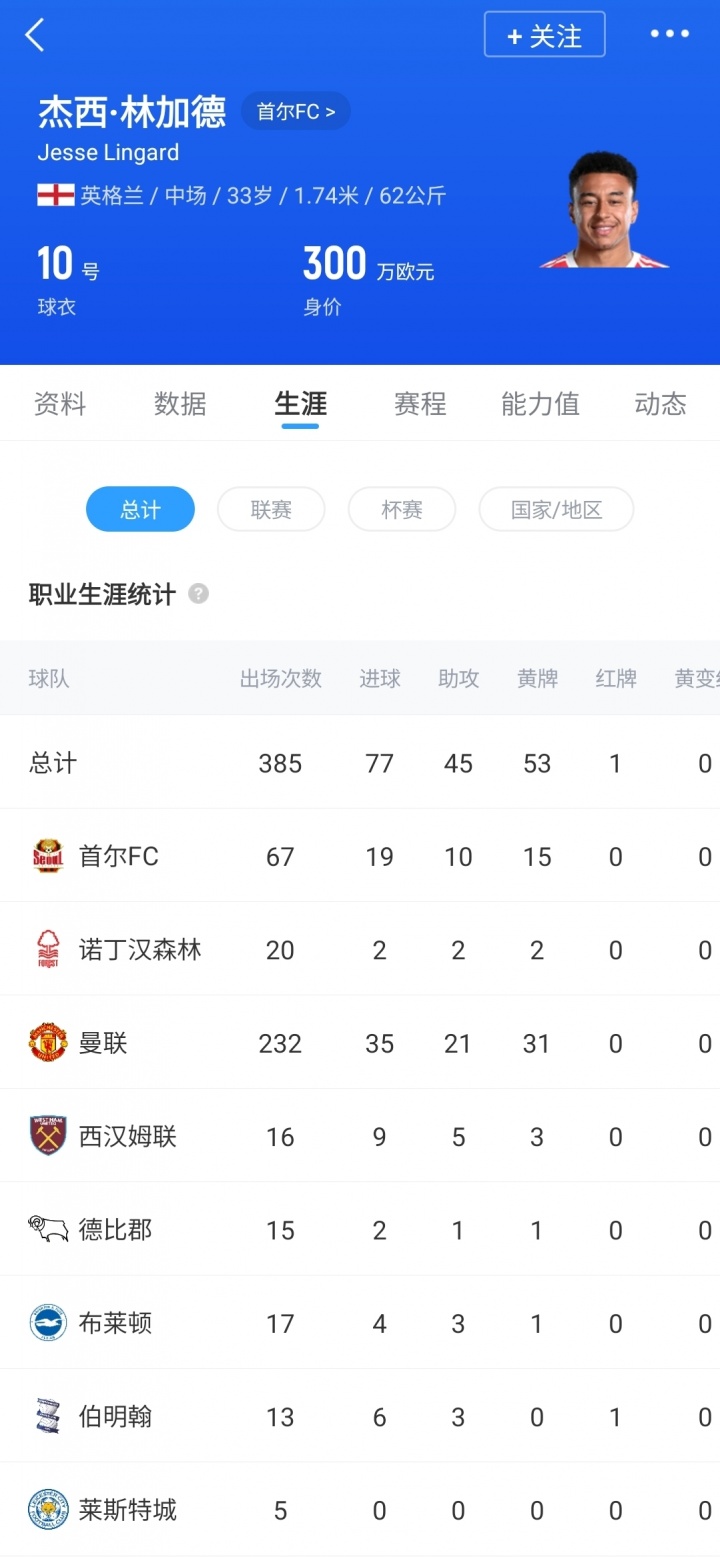This screenshot has width=720, height=1557.
Task: Switch to the 能力值 tab
Action: (540, 404)
